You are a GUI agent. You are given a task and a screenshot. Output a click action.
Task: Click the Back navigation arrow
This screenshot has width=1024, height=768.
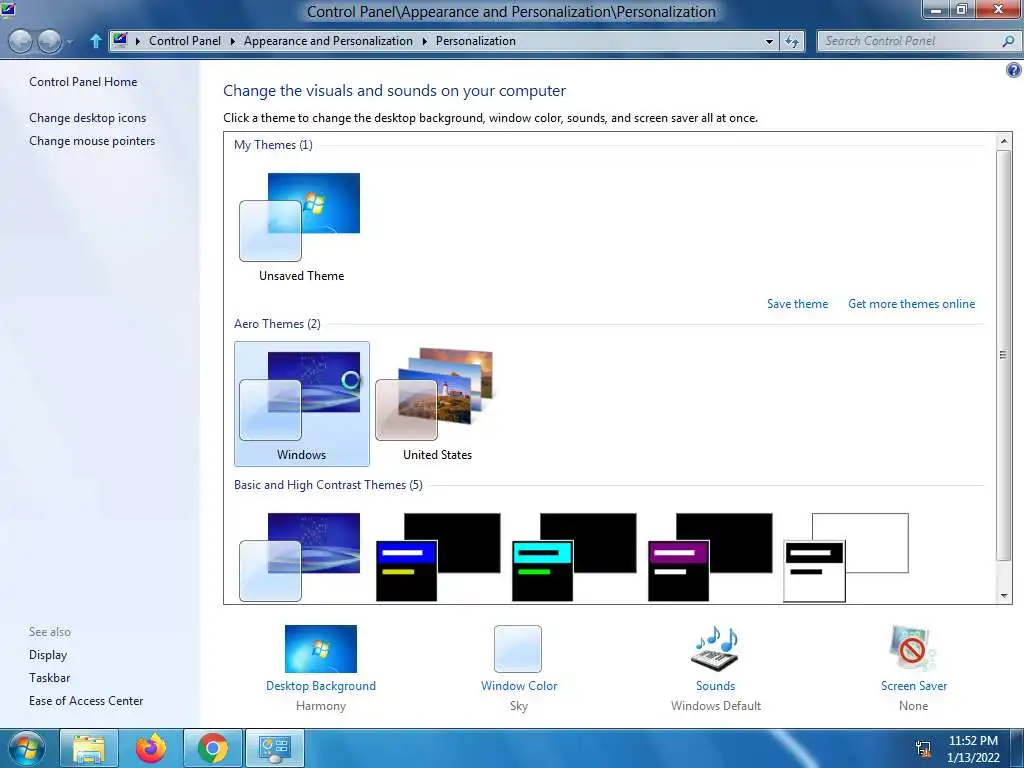tap(20, 41)
